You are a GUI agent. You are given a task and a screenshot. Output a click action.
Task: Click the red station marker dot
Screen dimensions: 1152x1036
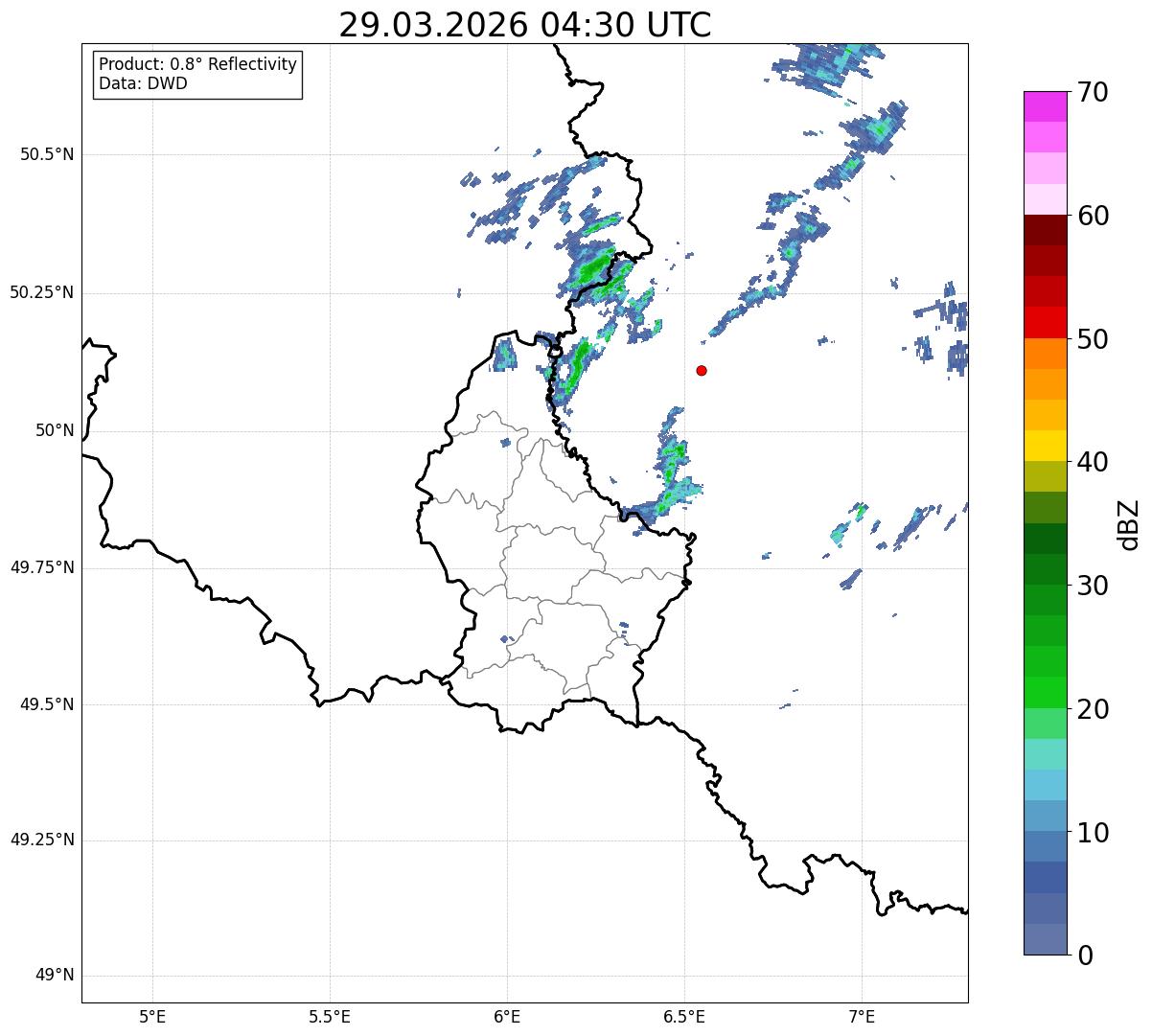click(x=702, y=370)
